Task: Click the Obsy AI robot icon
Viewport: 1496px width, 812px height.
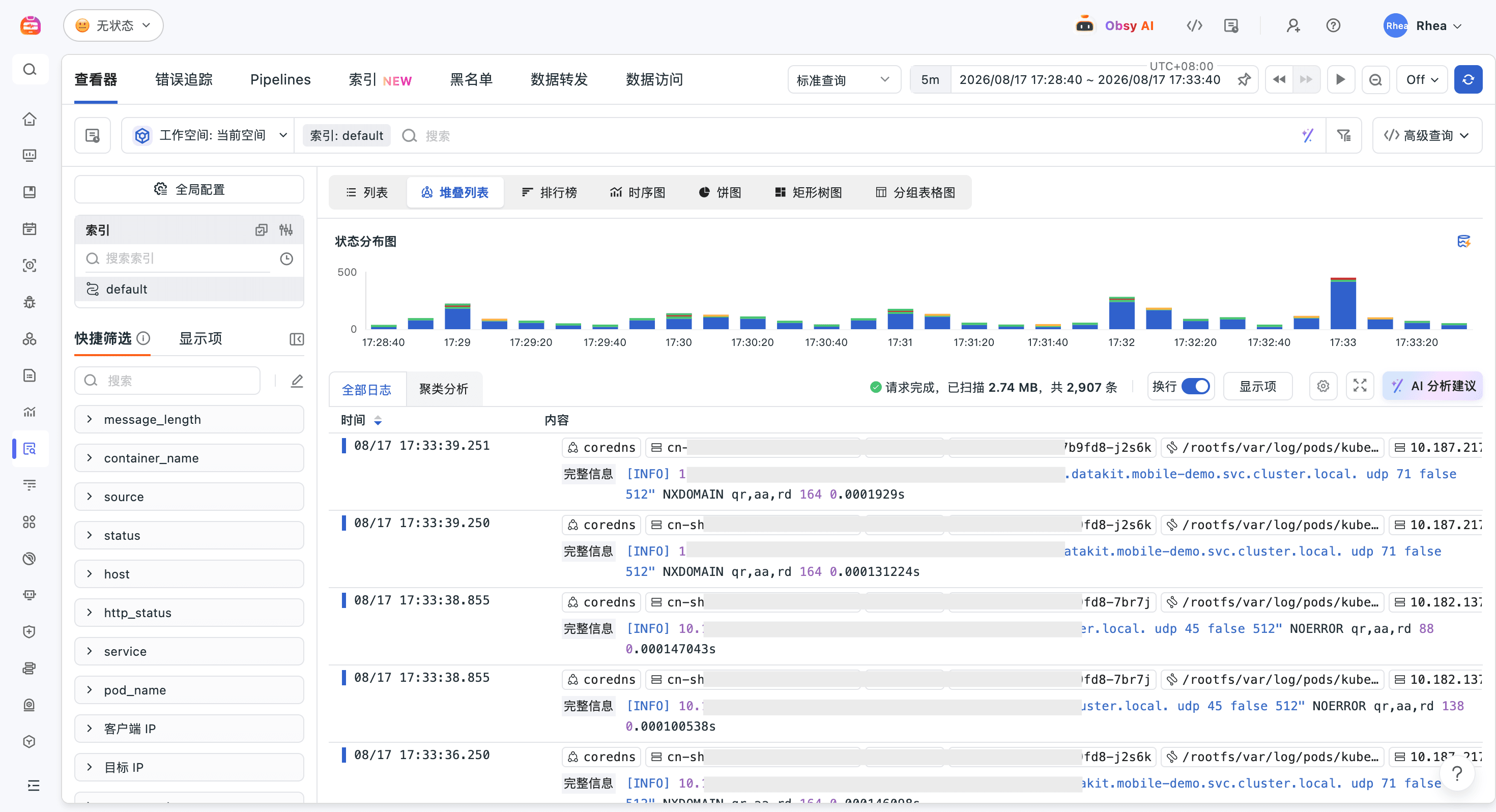Action: 1084,25
